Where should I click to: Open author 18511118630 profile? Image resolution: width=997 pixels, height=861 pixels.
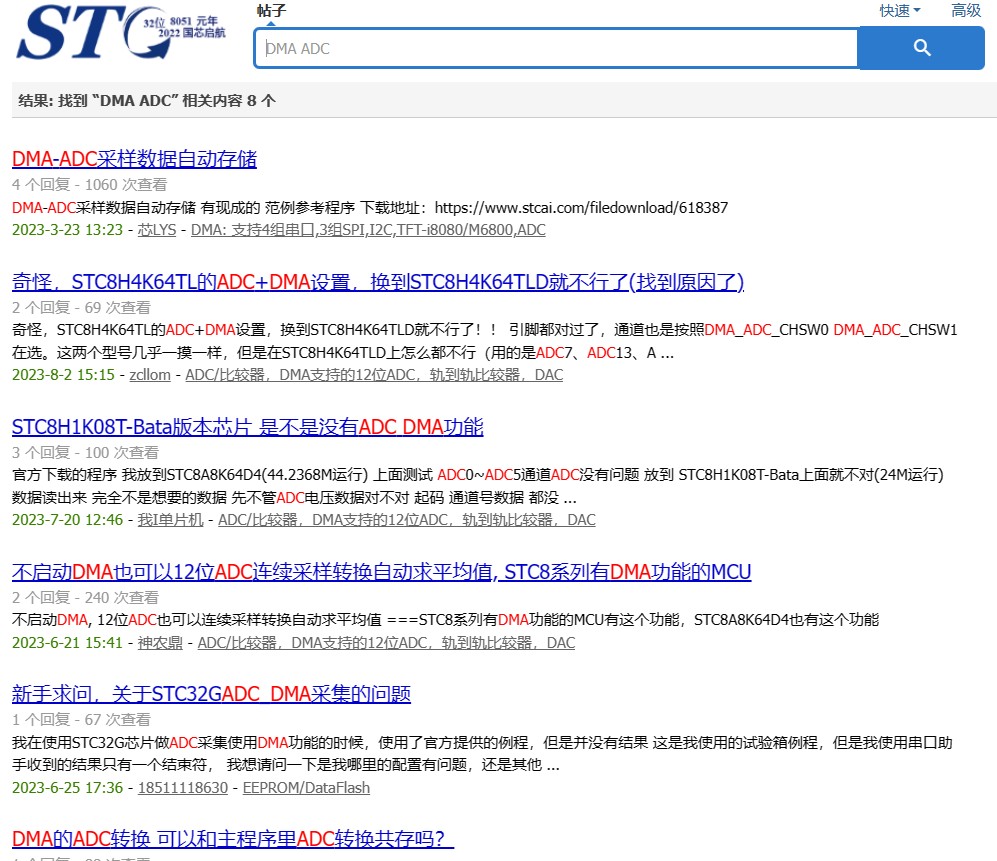pos(182,788)
